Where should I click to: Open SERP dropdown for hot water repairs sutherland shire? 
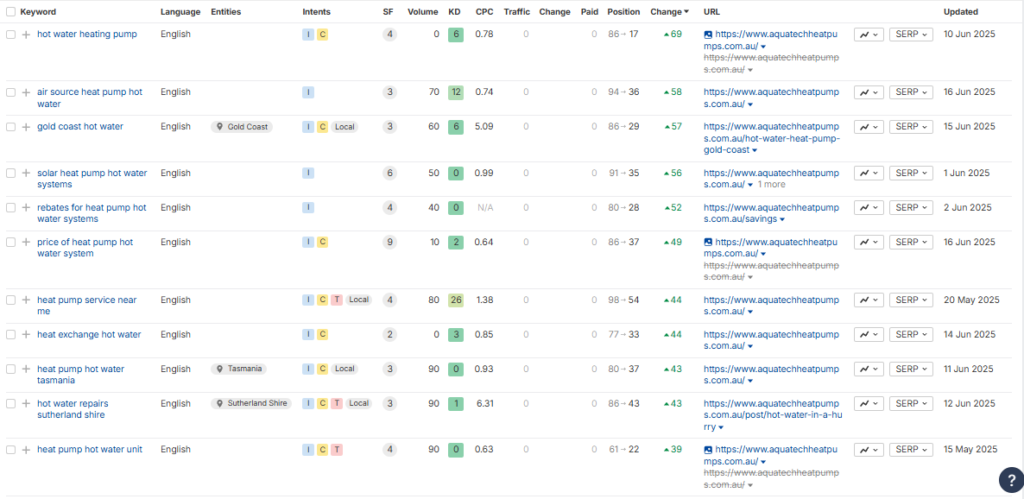pyautogui.click(x=911, y=404)
